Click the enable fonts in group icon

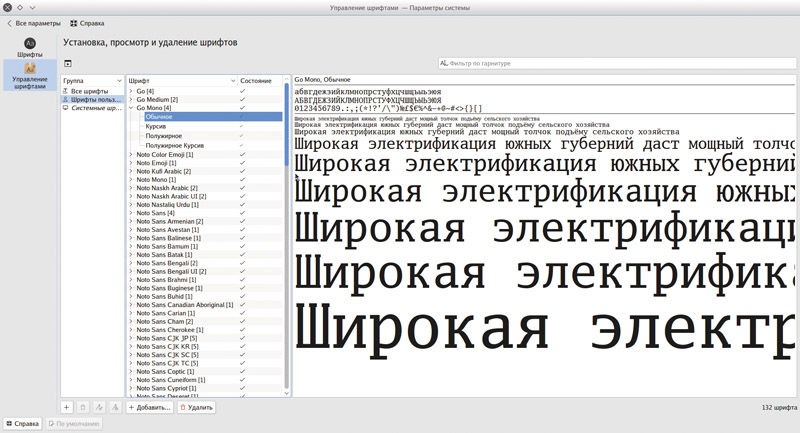(99, 407)
